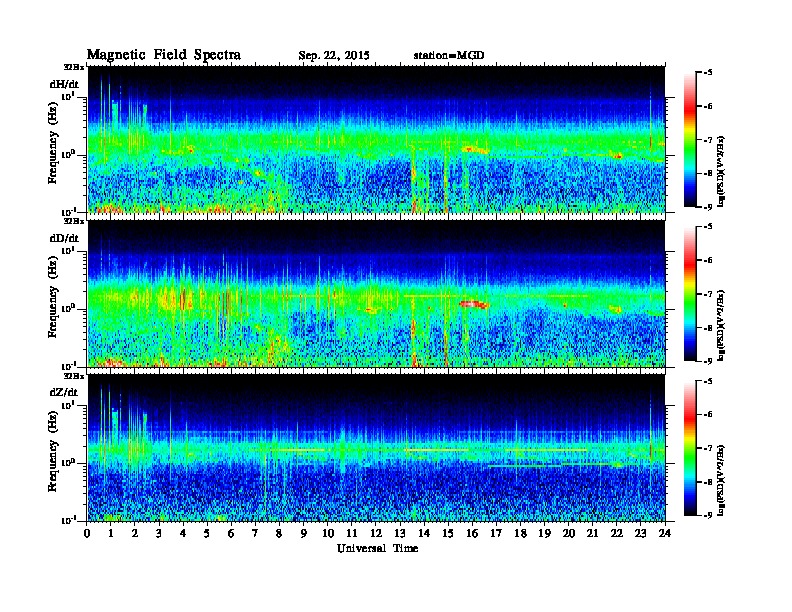This screenshot has width=792, height=612.
Task: Click the "32Hz" label atop dH/dt panel
Action: (74, 67)
